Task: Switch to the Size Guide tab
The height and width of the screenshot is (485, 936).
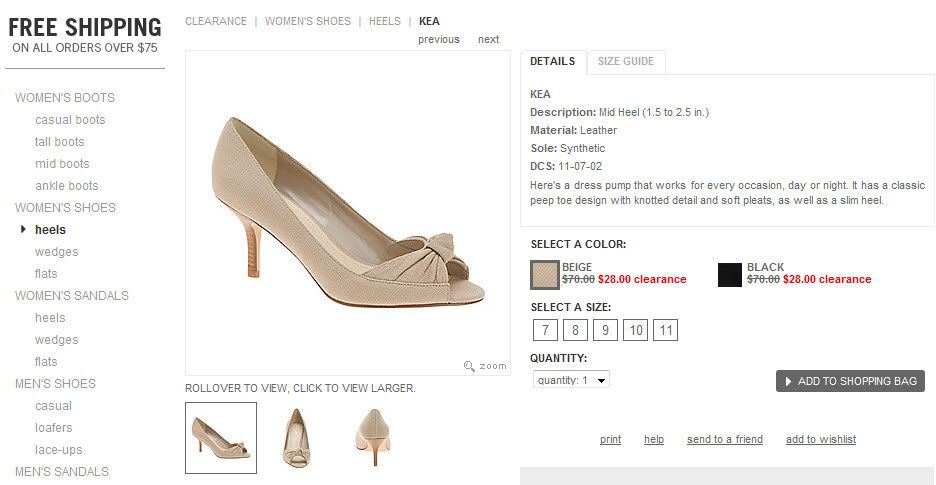Action: [x=625, y=61]
